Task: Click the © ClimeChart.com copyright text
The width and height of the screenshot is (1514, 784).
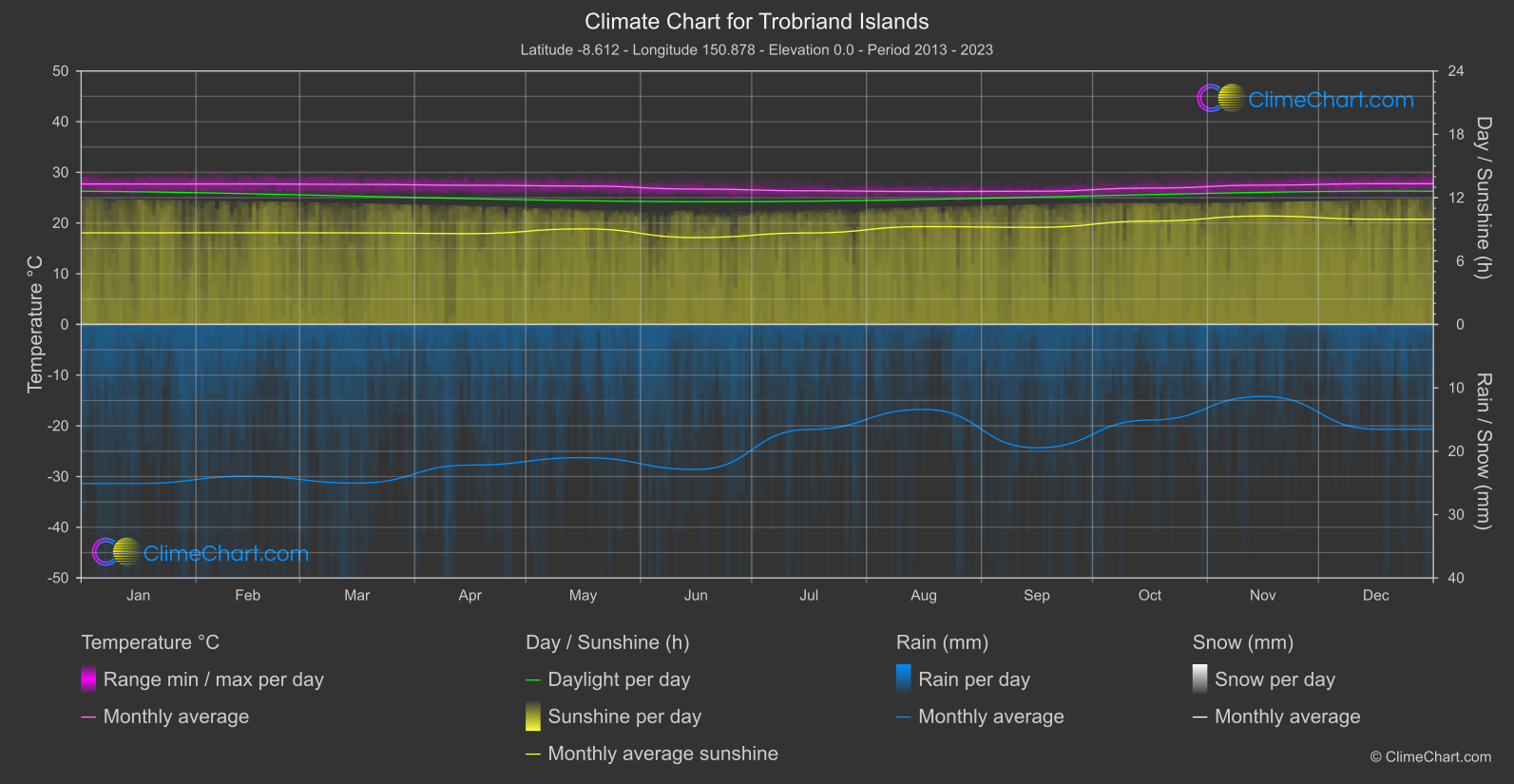Action: click(x=1430, y=756)
